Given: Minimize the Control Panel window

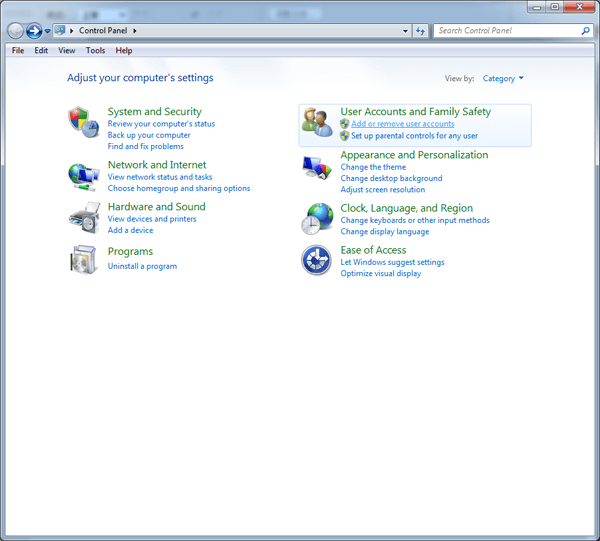Looking at the screenshot, I should [536, 7].
